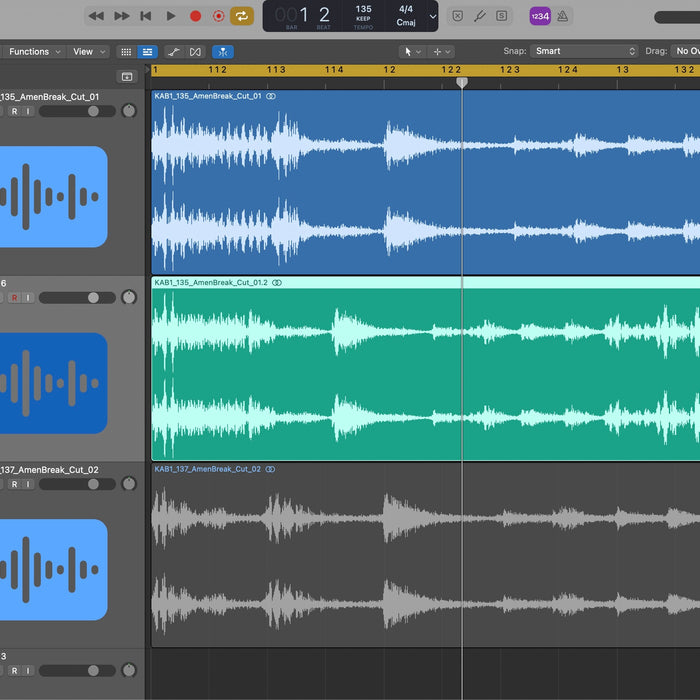Viewport: 700px width, 700px height.
Task: Toggle the blue Catch Playhead button
Action: tap(223, 52)
